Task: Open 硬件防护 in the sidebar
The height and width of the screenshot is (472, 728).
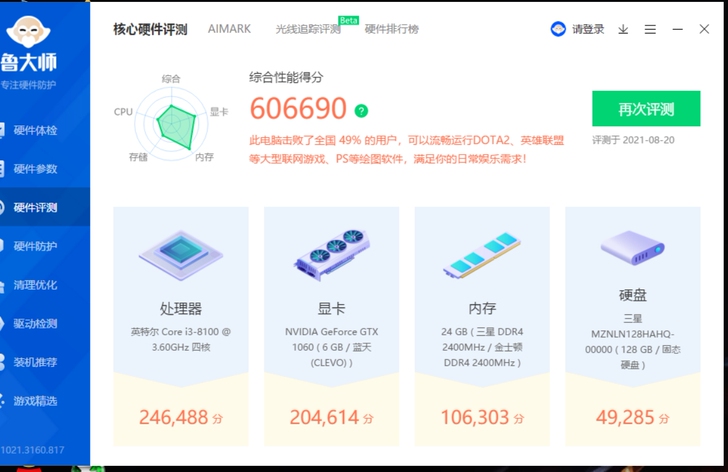Action: [35, 246]
